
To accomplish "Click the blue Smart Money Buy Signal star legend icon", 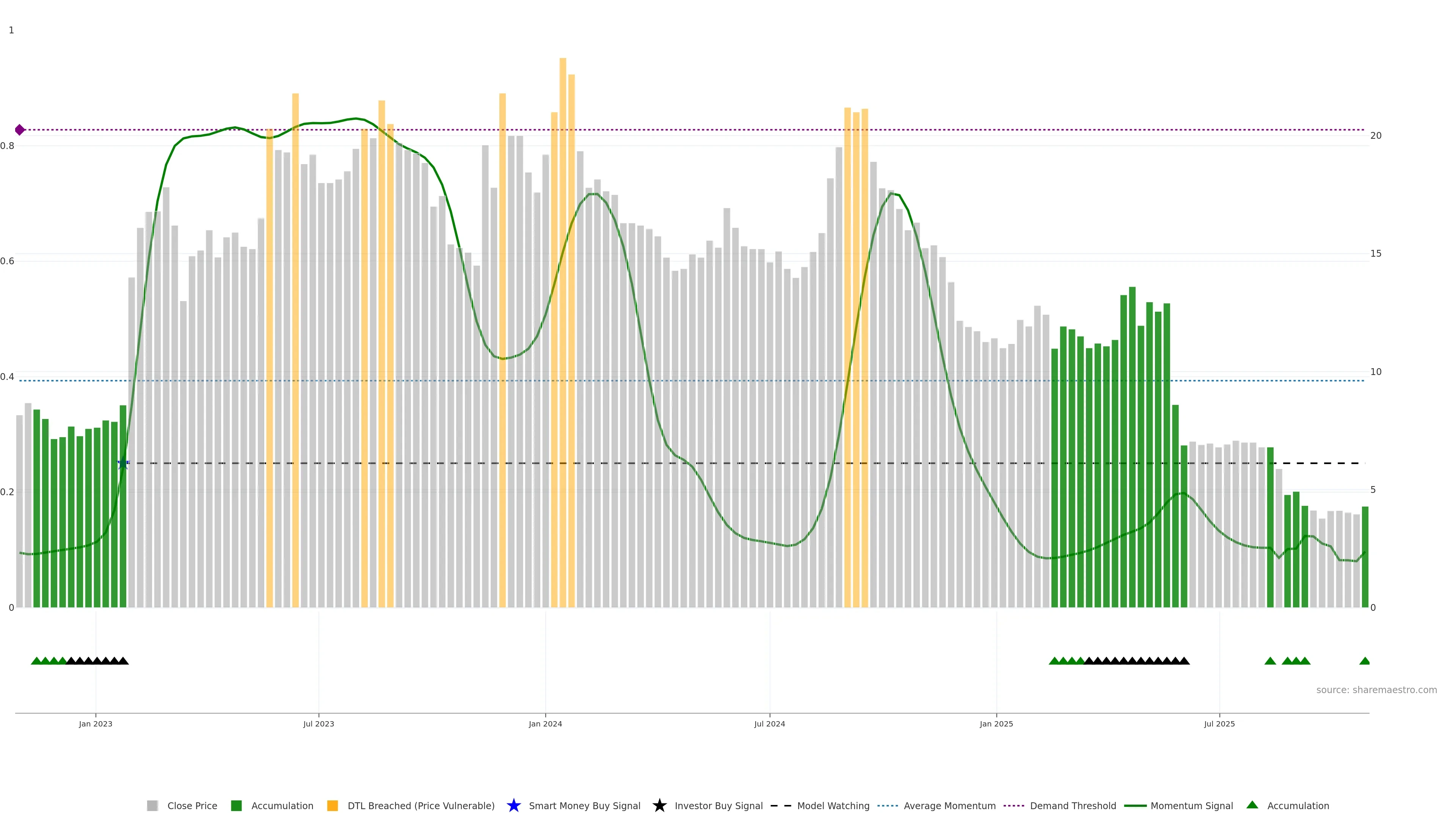I will (x=513, y=805).
